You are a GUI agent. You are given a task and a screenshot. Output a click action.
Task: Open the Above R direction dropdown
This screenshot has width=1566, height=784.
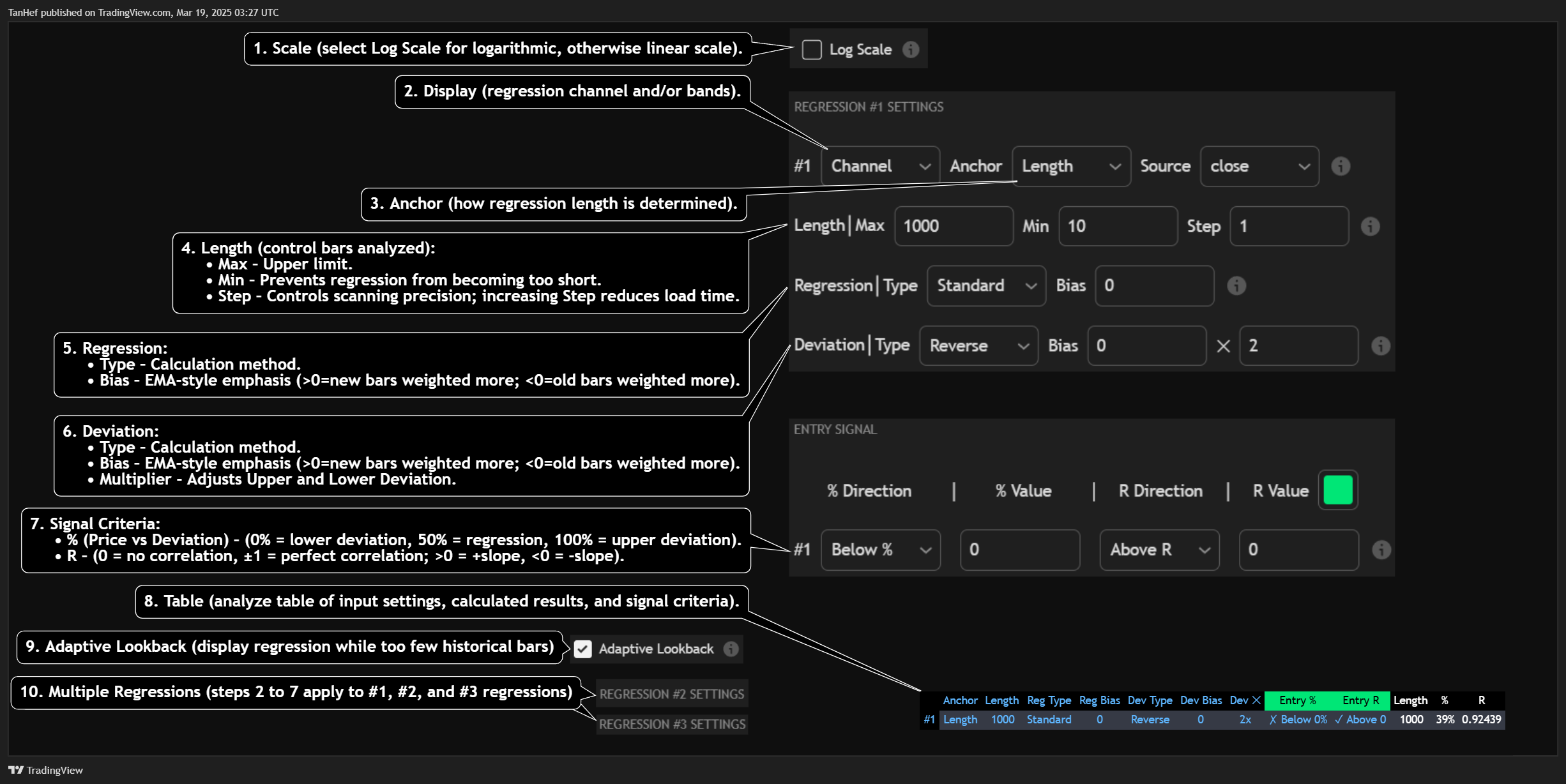coord(1159,550)
